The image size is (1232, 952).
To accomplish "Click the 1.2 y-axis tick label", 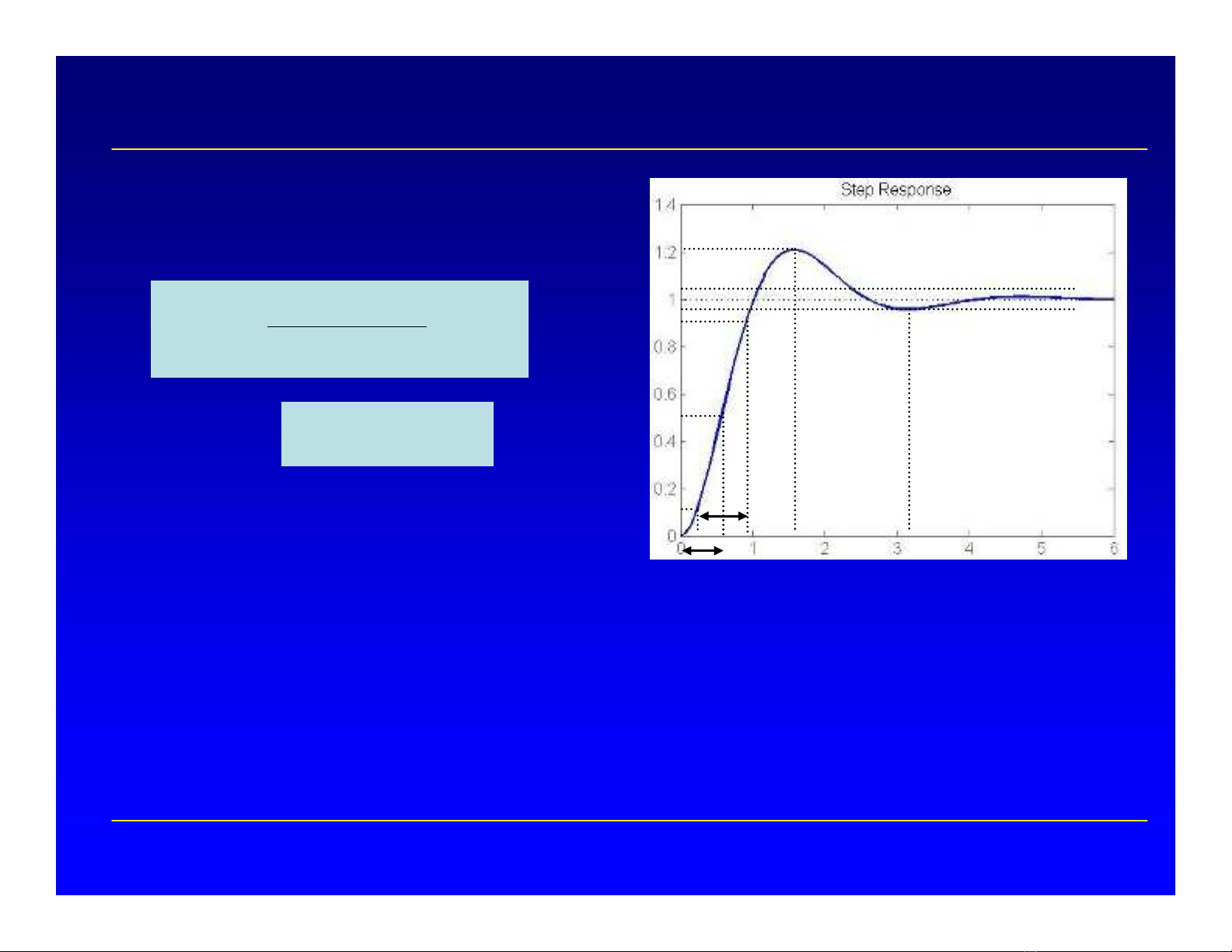I will pos(665,253).
